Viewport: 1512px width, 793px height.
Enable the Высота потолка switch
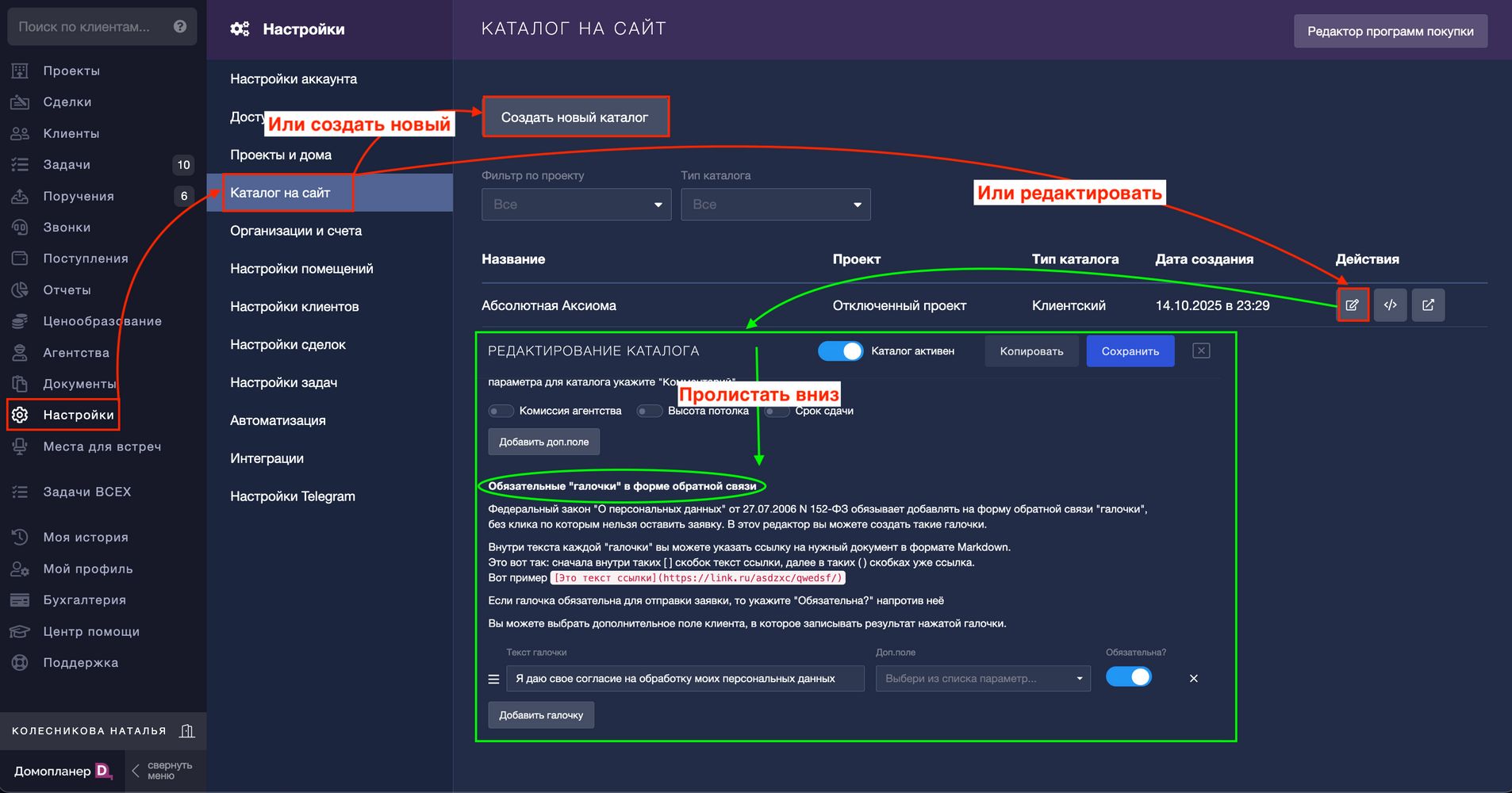(650, 411)
